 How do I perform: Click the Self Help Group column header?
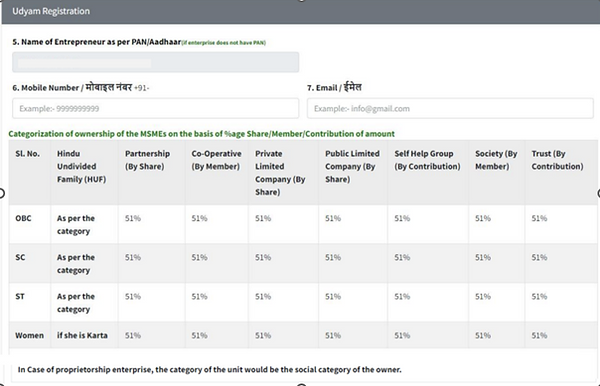tap(427, 160)
